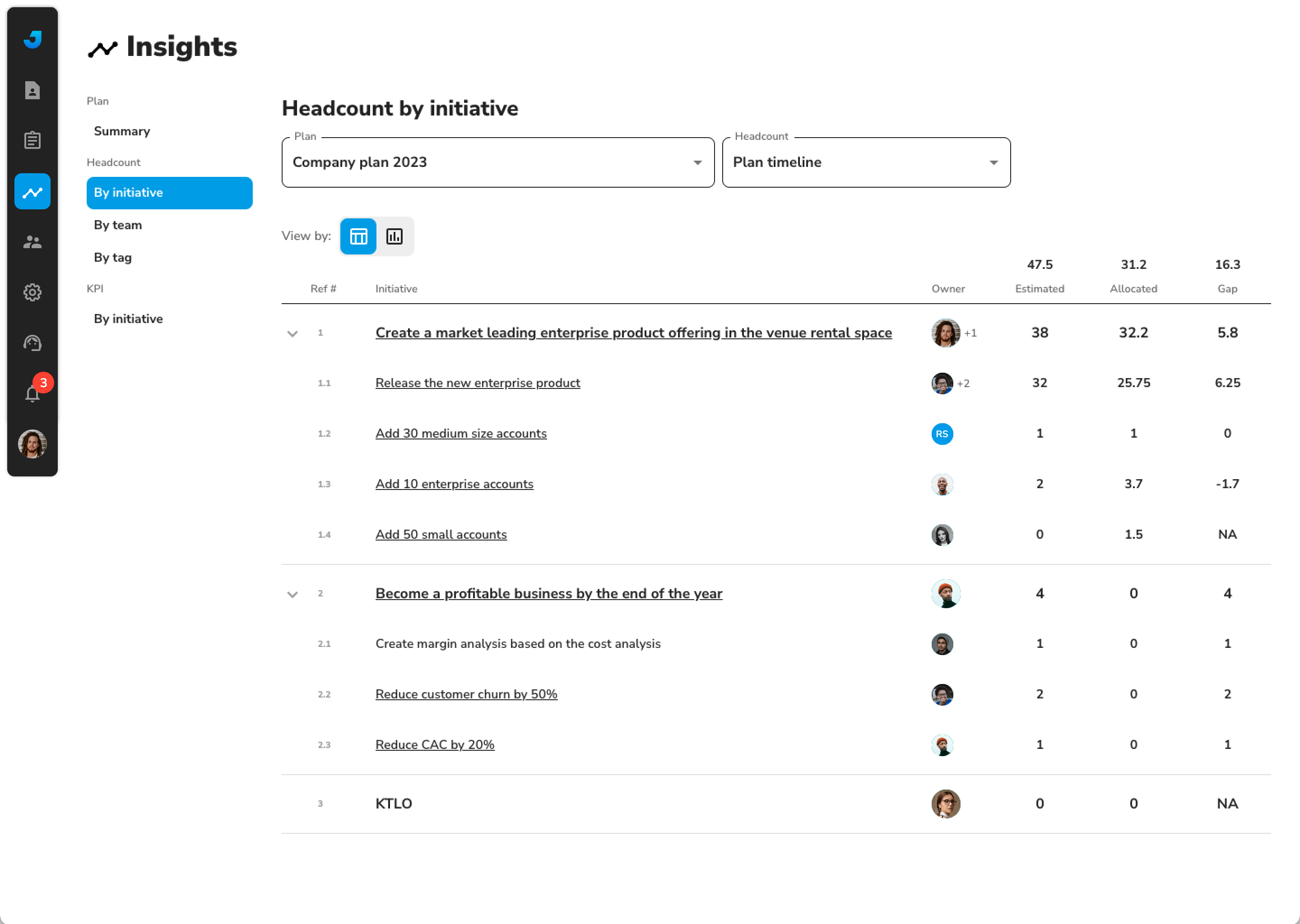Open notifications bell with 3 badge

coord(32,393)
